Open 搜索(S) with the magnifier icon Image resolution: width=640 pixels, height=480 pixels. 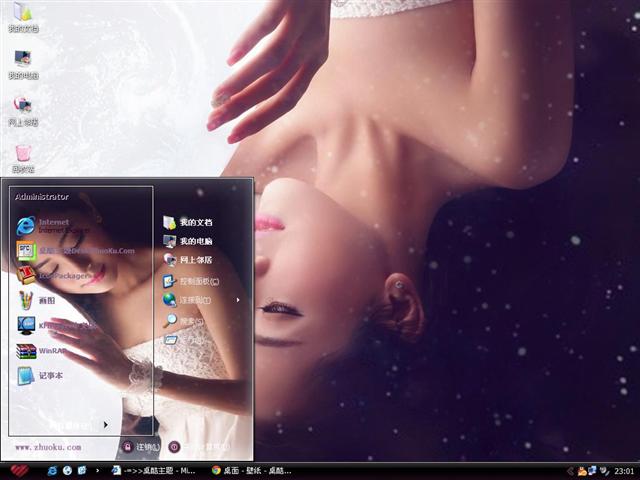pyautogui.click(x=184, y=321)
